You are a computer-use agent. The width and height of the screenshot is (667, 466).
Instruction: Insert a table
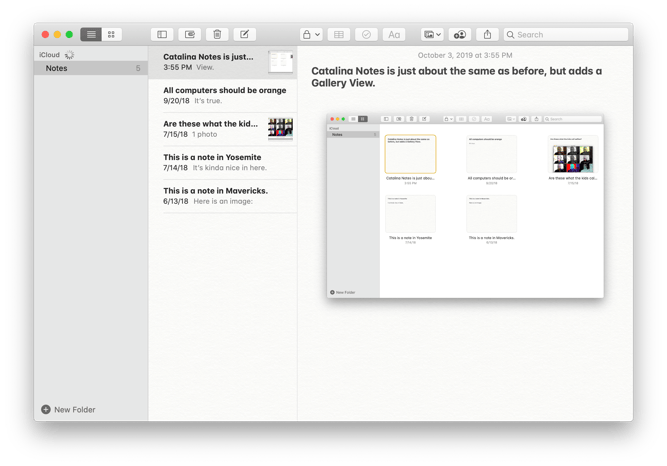tap(339, 34)
